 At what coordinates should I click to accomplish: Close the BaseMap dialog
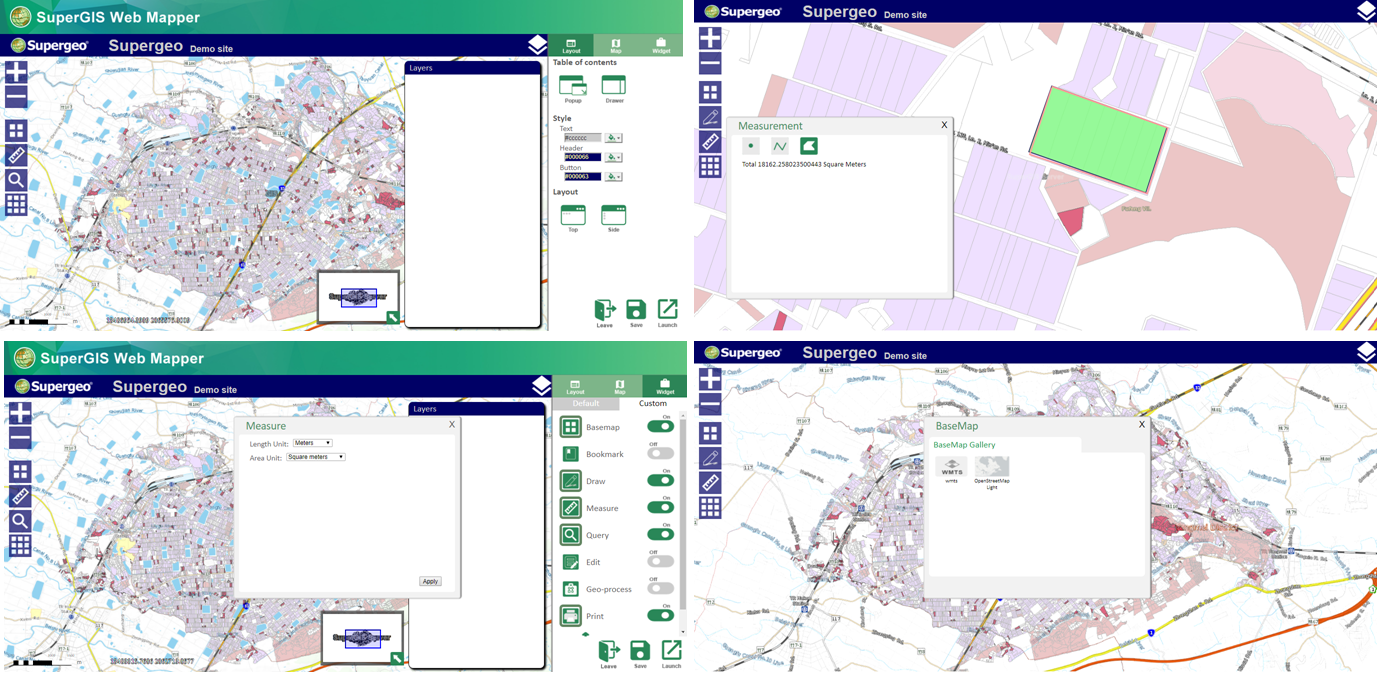1142,424
